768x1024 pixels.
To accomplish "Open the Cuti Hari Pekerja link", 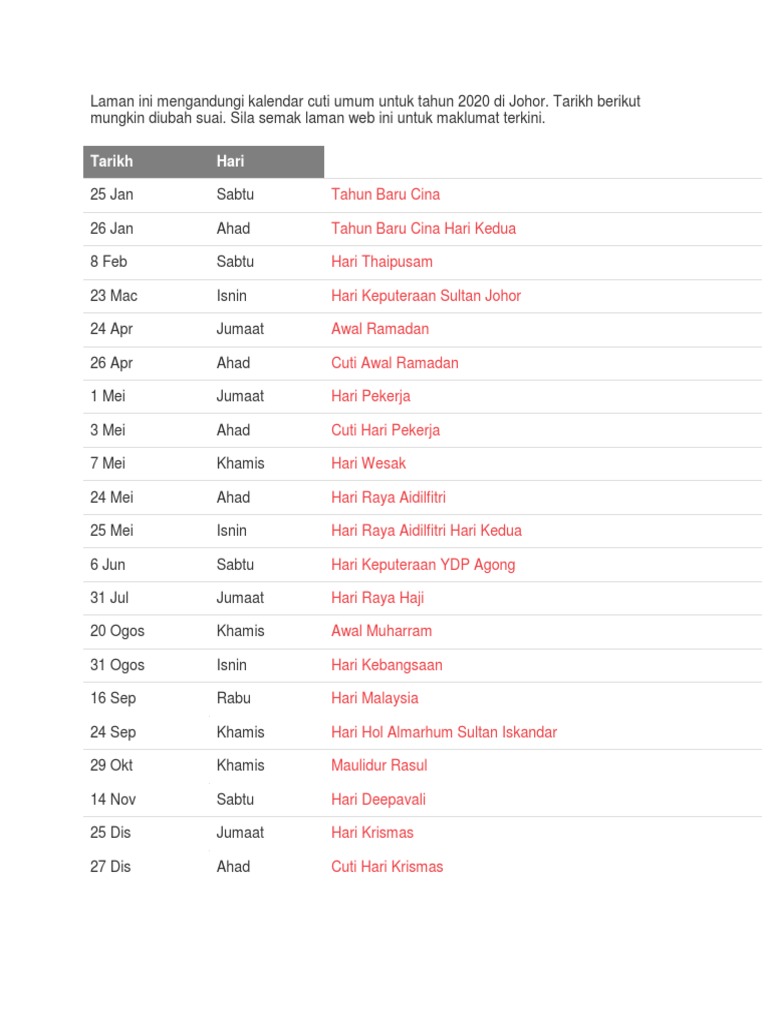I will (385, 430).
